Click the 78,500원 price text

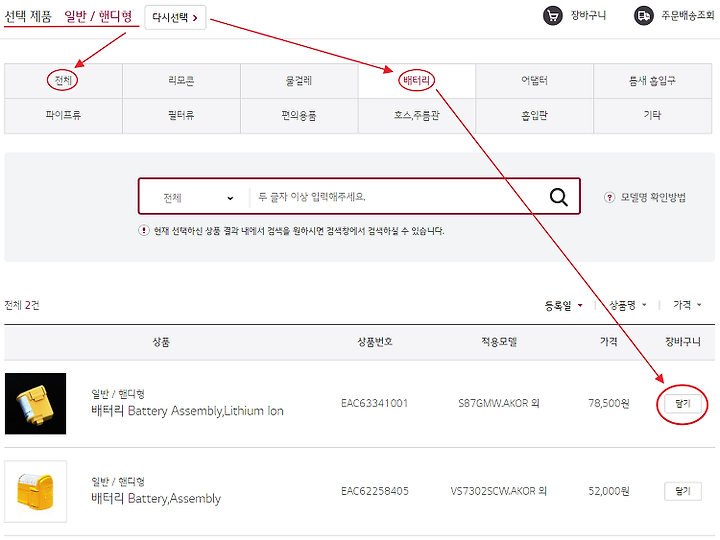click(x=609, y=403)
